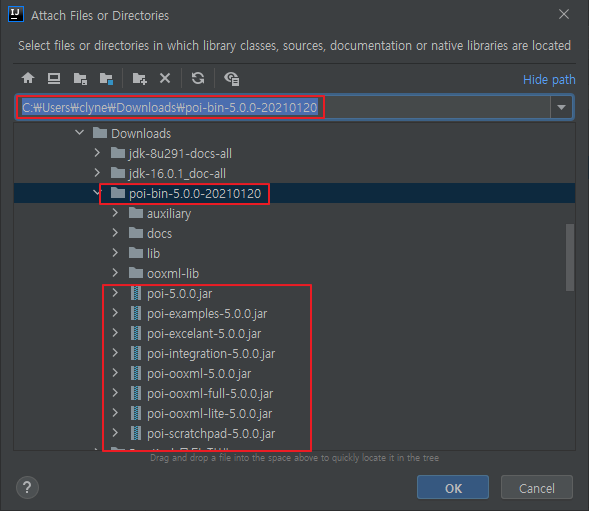Close the Attach Files dialog
The width and height of the screenshot is (589, 511).
[x=563, y=14]
